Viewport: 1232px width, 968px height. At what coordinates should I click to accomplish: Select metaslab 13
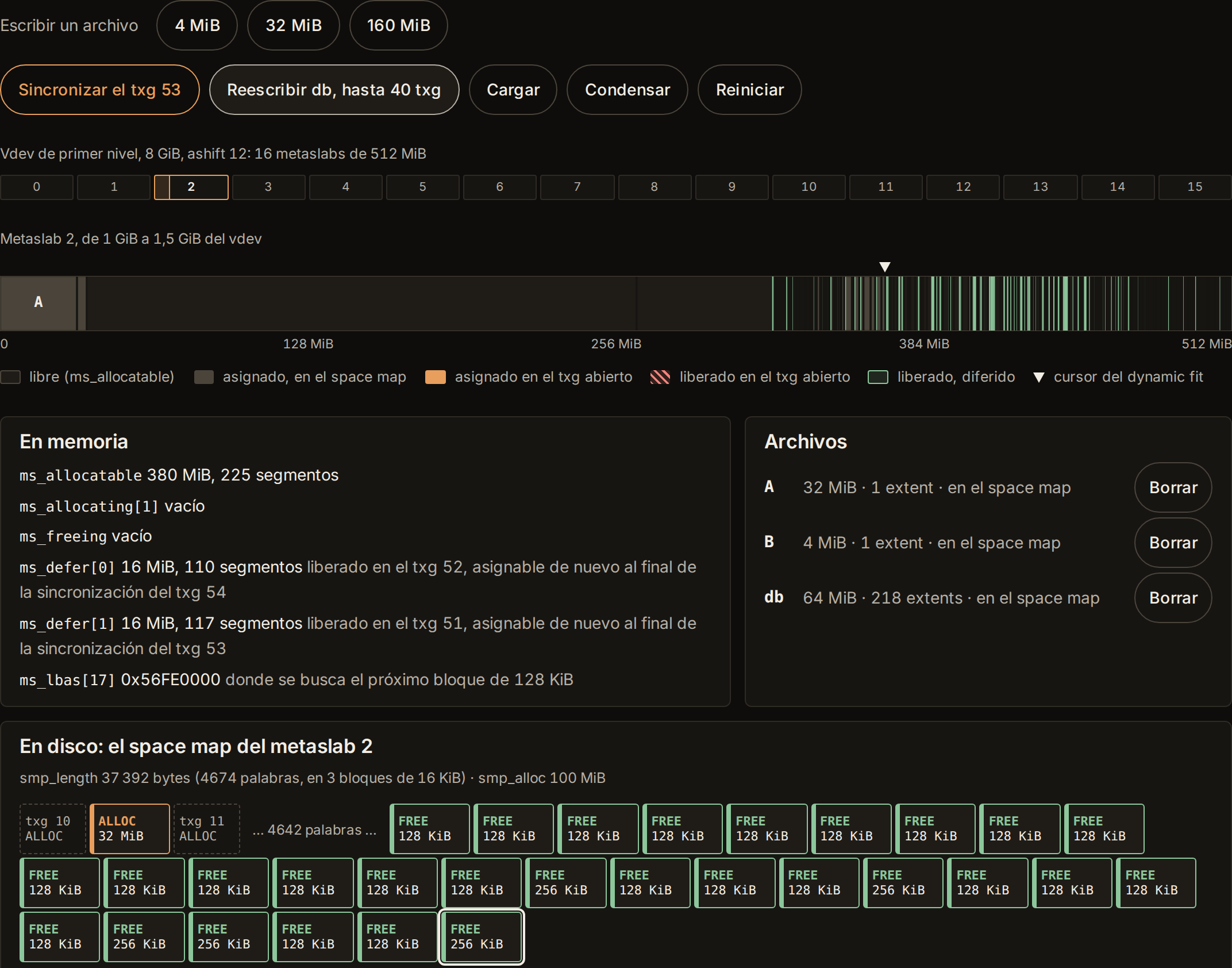1041,187
